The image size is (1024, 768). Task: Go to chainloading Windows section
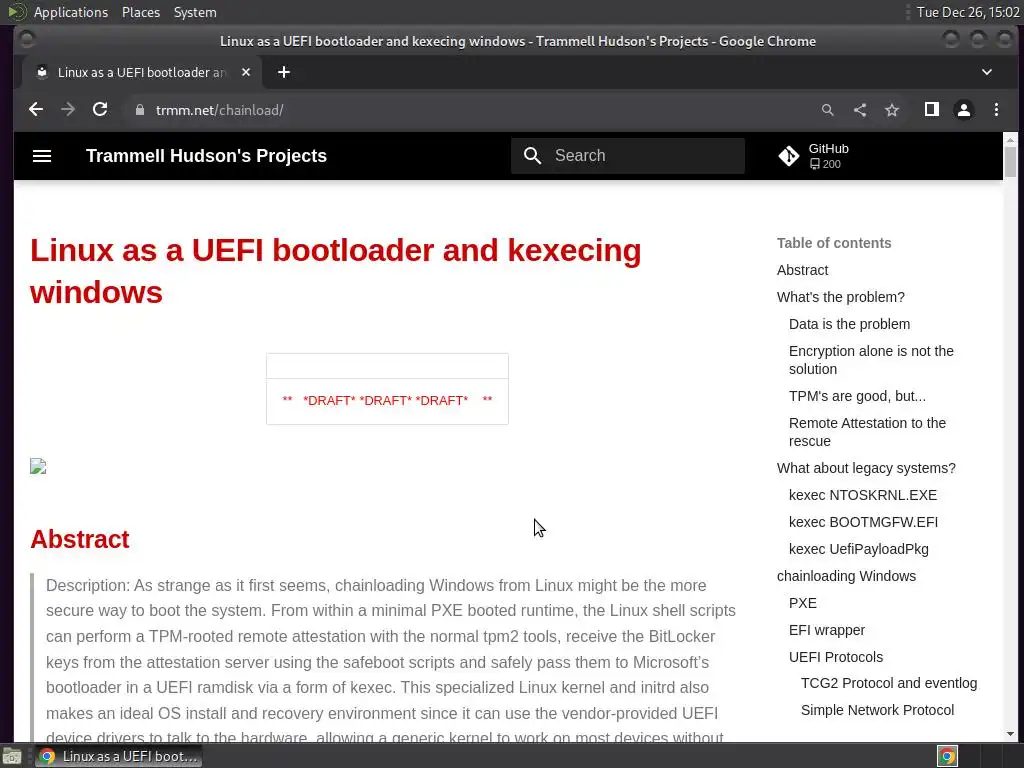tap(846, 576)
